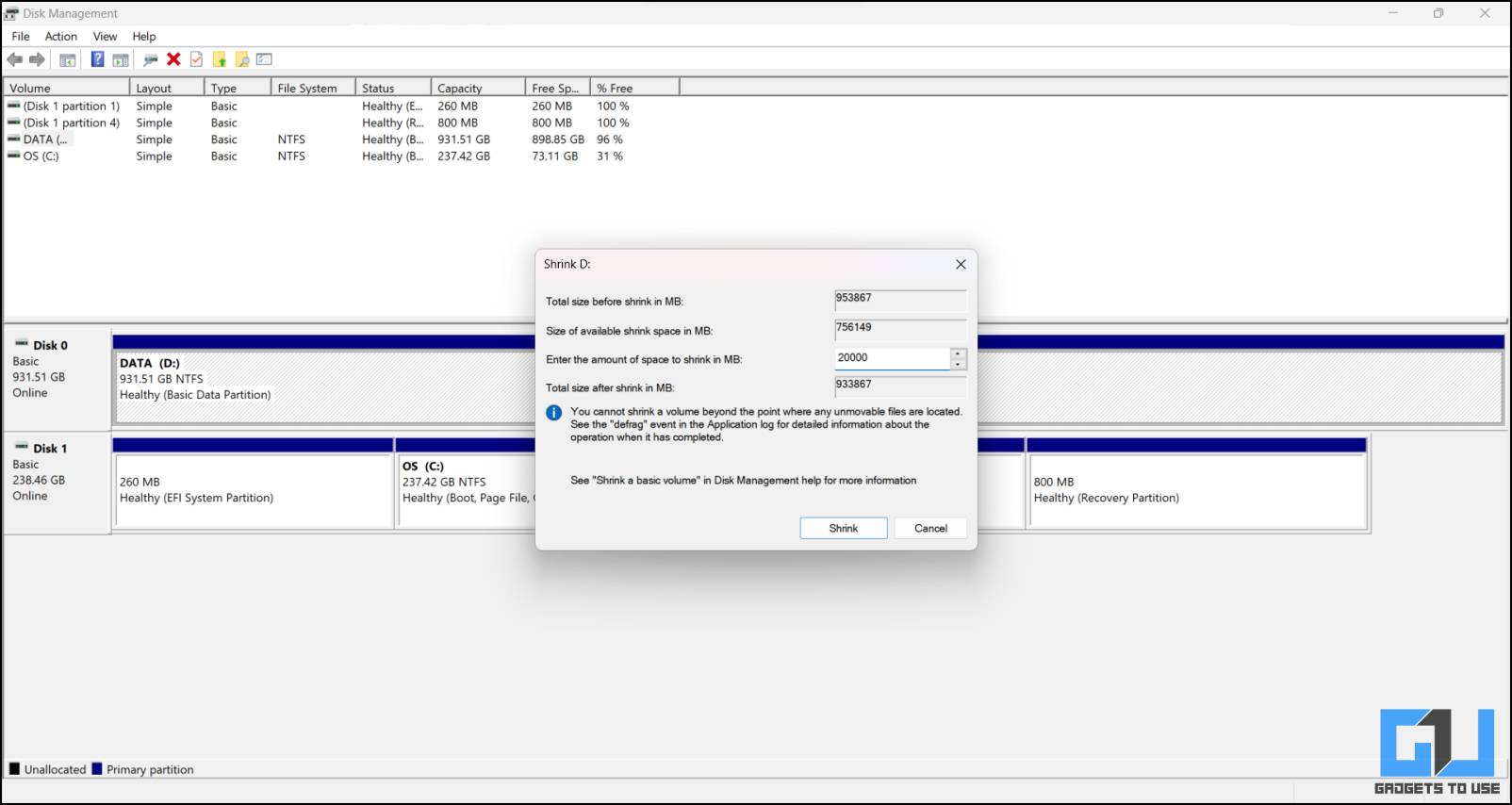Click the Disk Management title bar app icon
The height and width of the screenshot is (805, 1512).
click(x=11, y=13)
